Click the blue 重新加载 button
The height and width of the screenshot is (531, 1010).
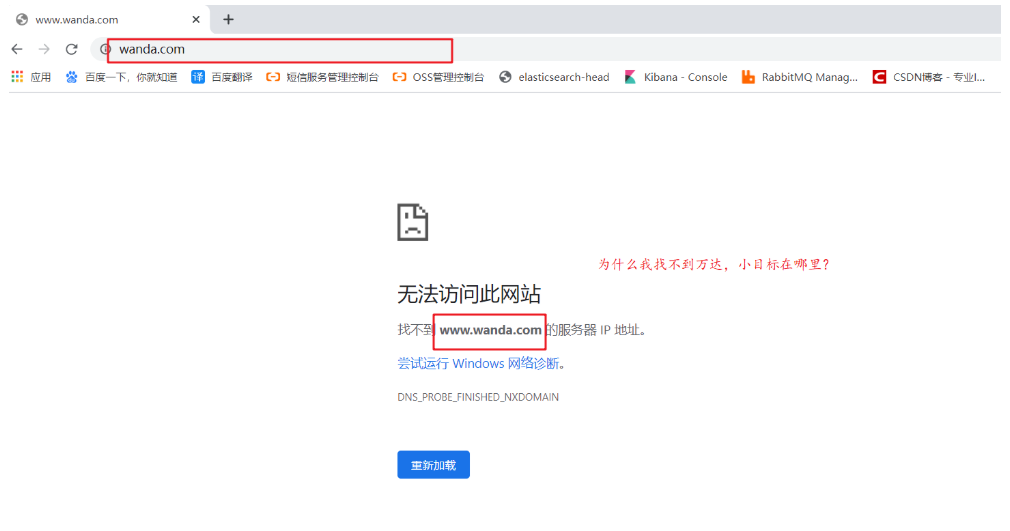click(434, 465)
